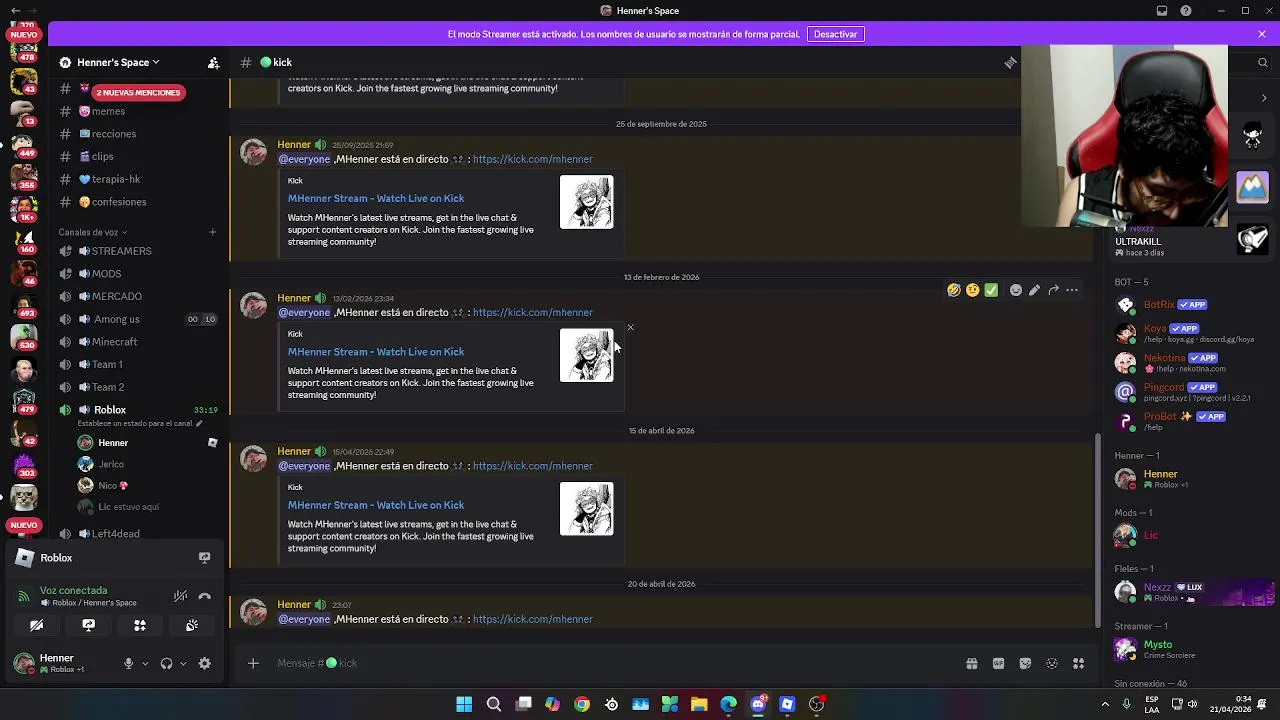Open the kick.com/mhenner link in the 13/02/2026 message
Screen dimensions: 1280x720
532,312
